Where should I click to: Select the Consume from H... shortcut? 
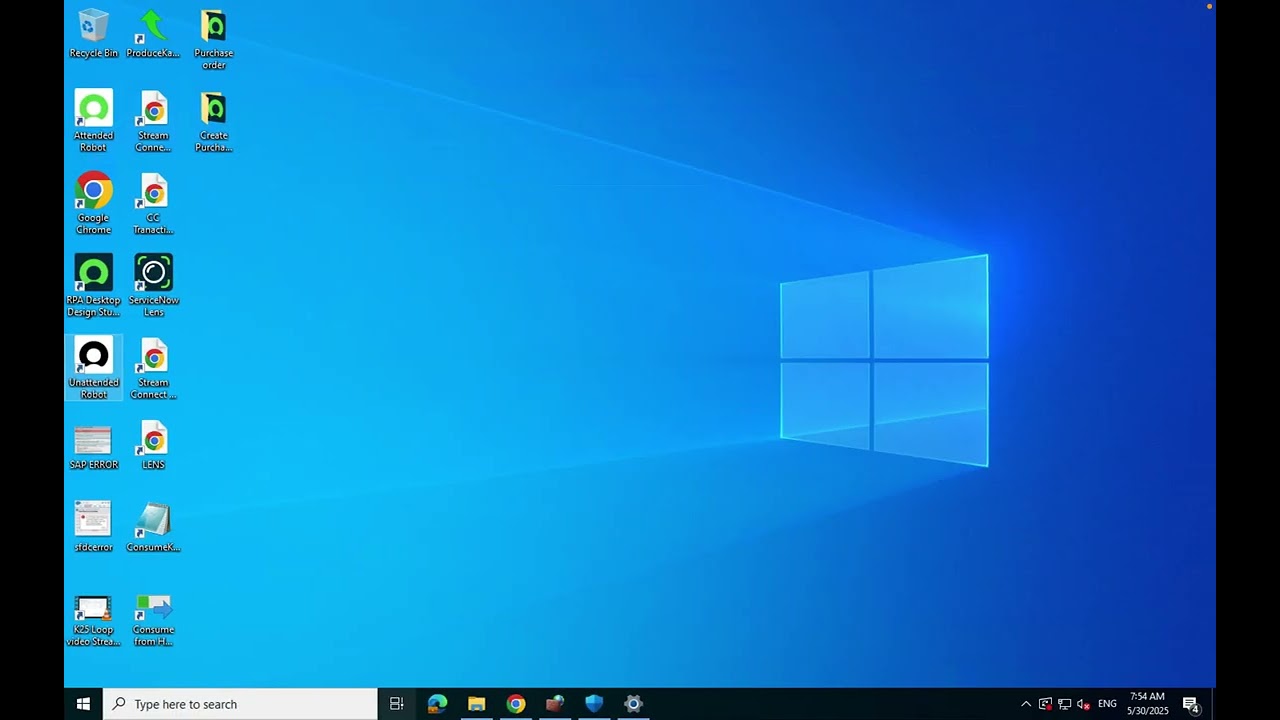click(153, 620)
